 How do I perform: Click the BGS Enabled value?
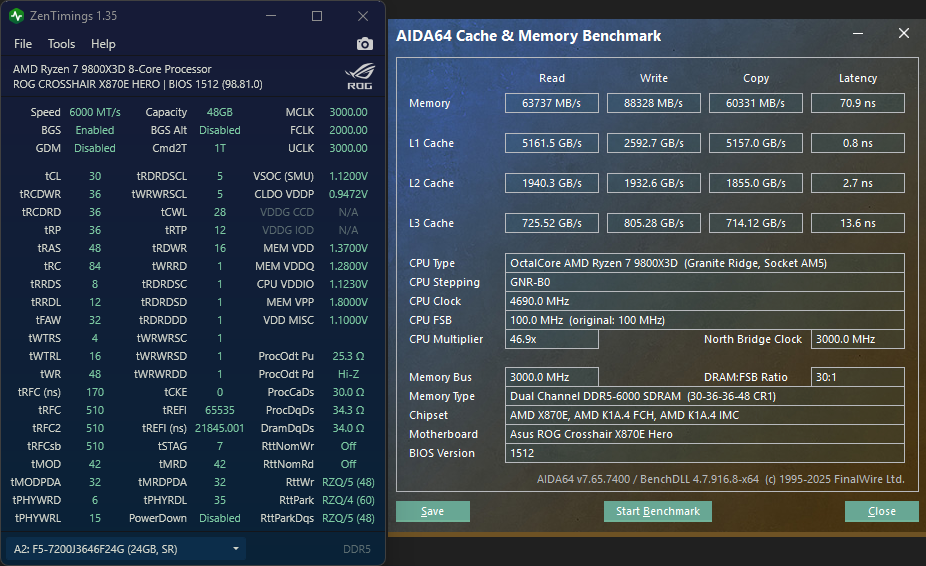(95, 130)
